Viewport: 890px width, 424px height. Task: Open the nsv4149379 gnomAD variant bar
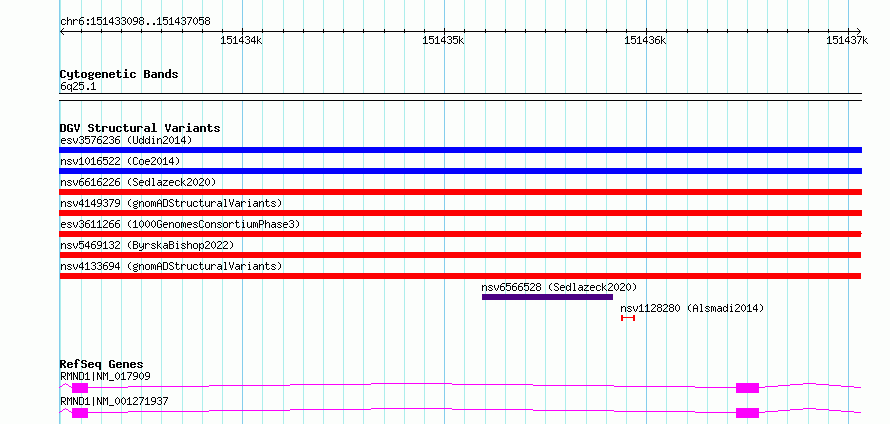460,213
